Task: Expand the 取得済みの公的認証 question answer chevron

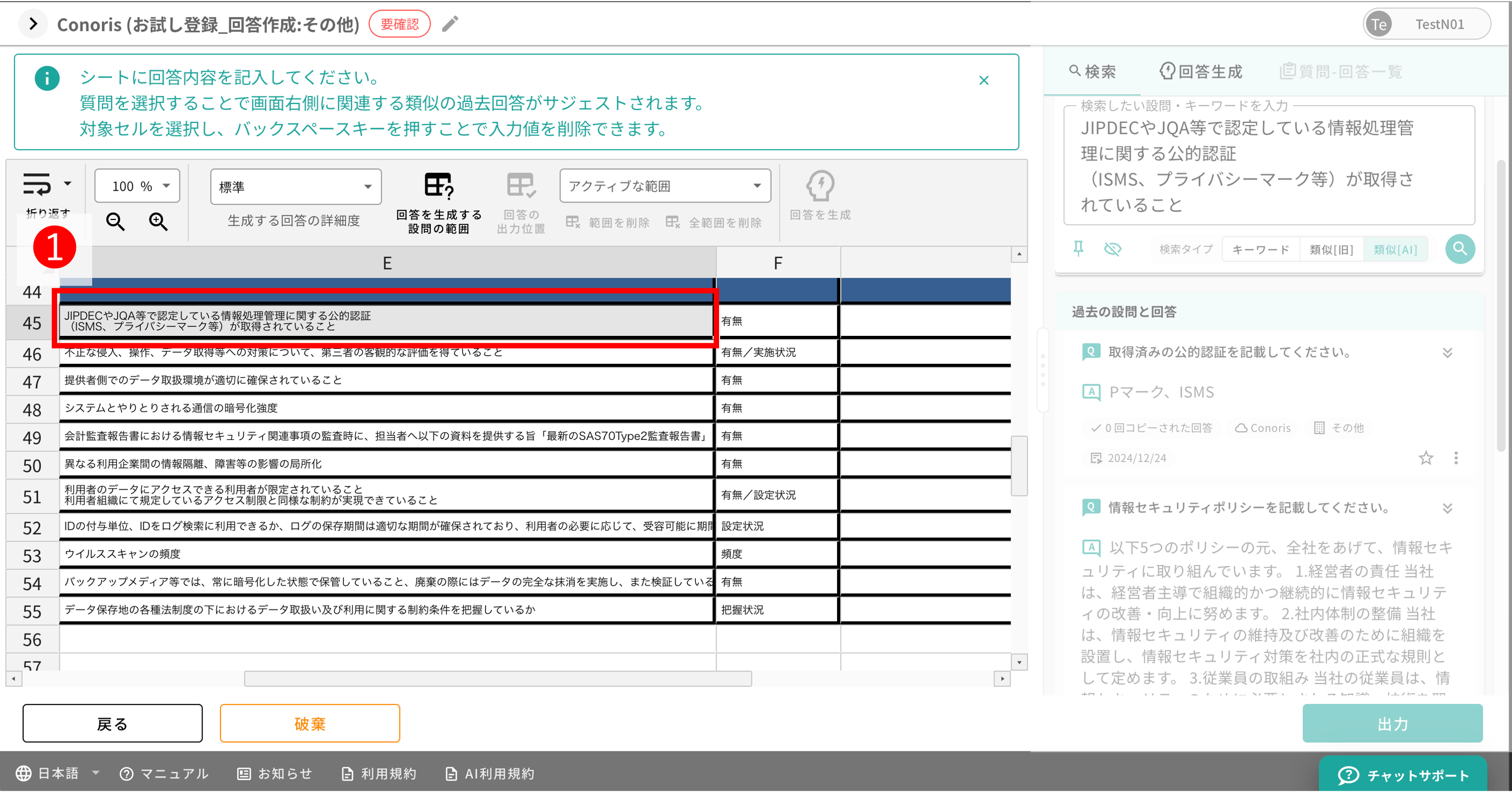Action: [1447, 352]
